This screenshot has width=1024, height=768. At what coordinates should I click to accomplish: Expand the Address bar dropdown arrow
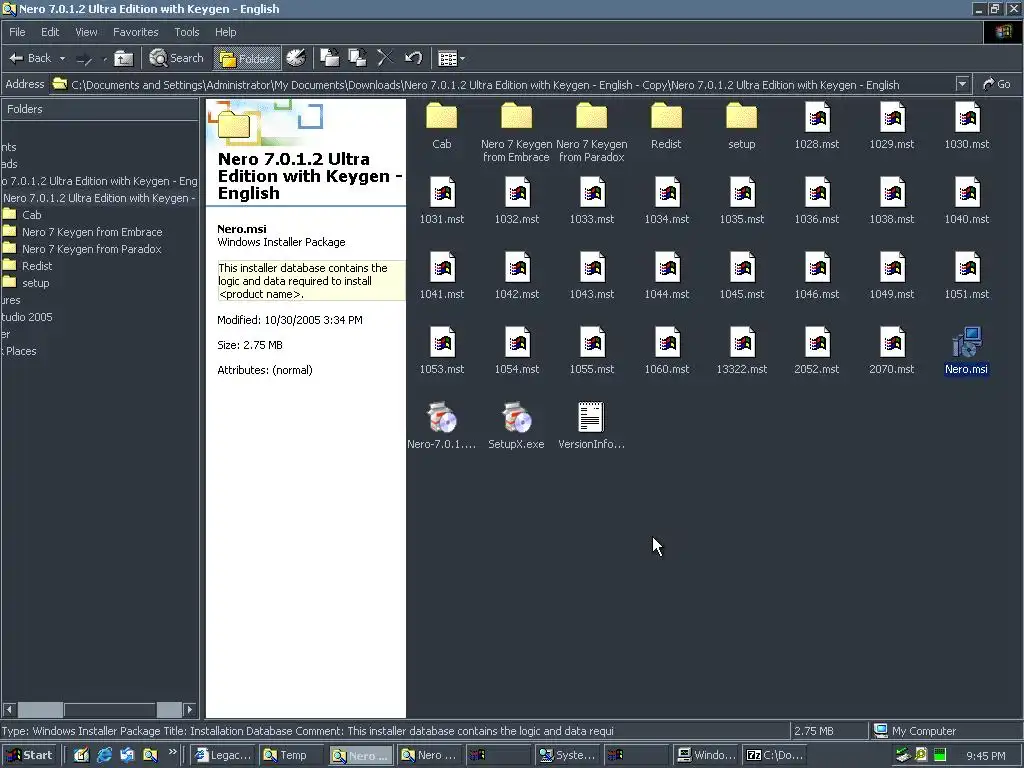tap(962, 84)
